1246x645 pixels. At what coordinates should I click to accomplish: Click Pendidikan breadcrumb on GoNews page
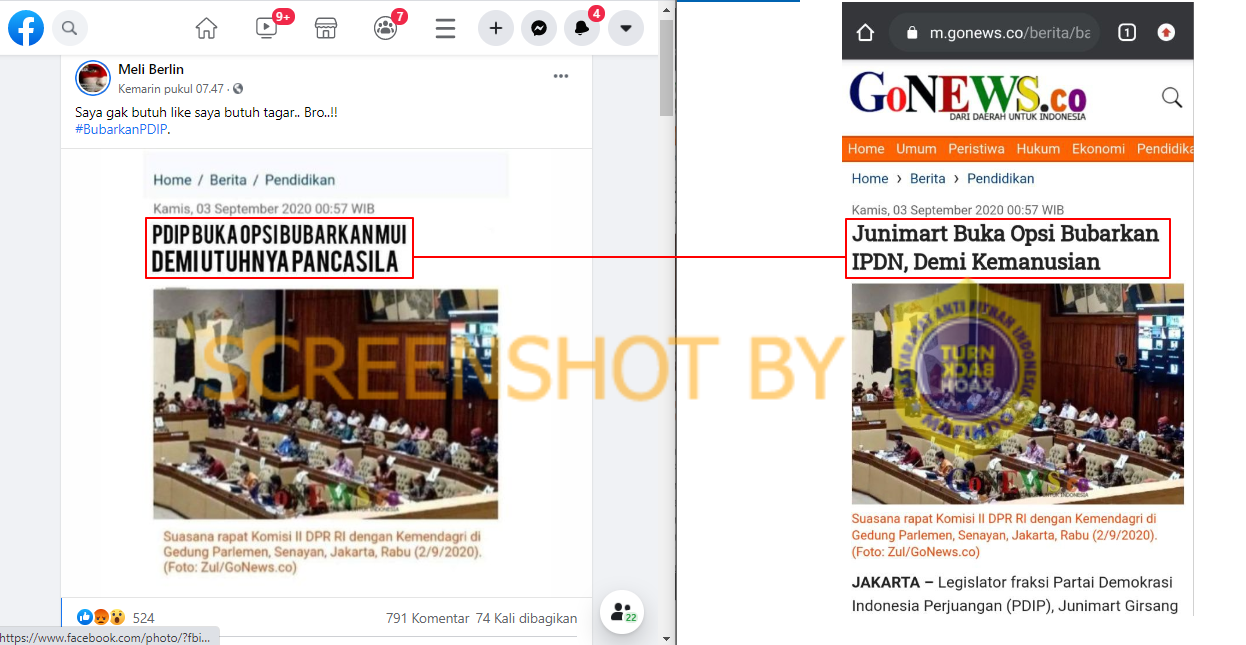1001,178
